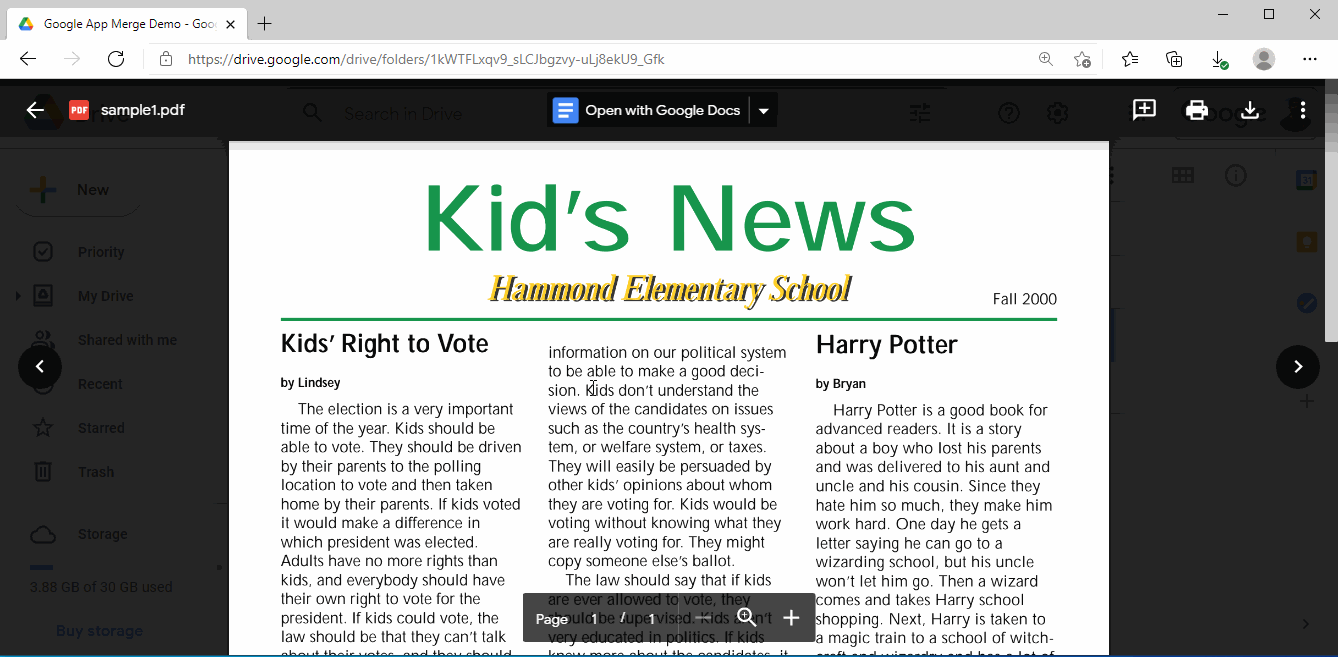Reset zoom with the magnifier icon

click(747, 618)
